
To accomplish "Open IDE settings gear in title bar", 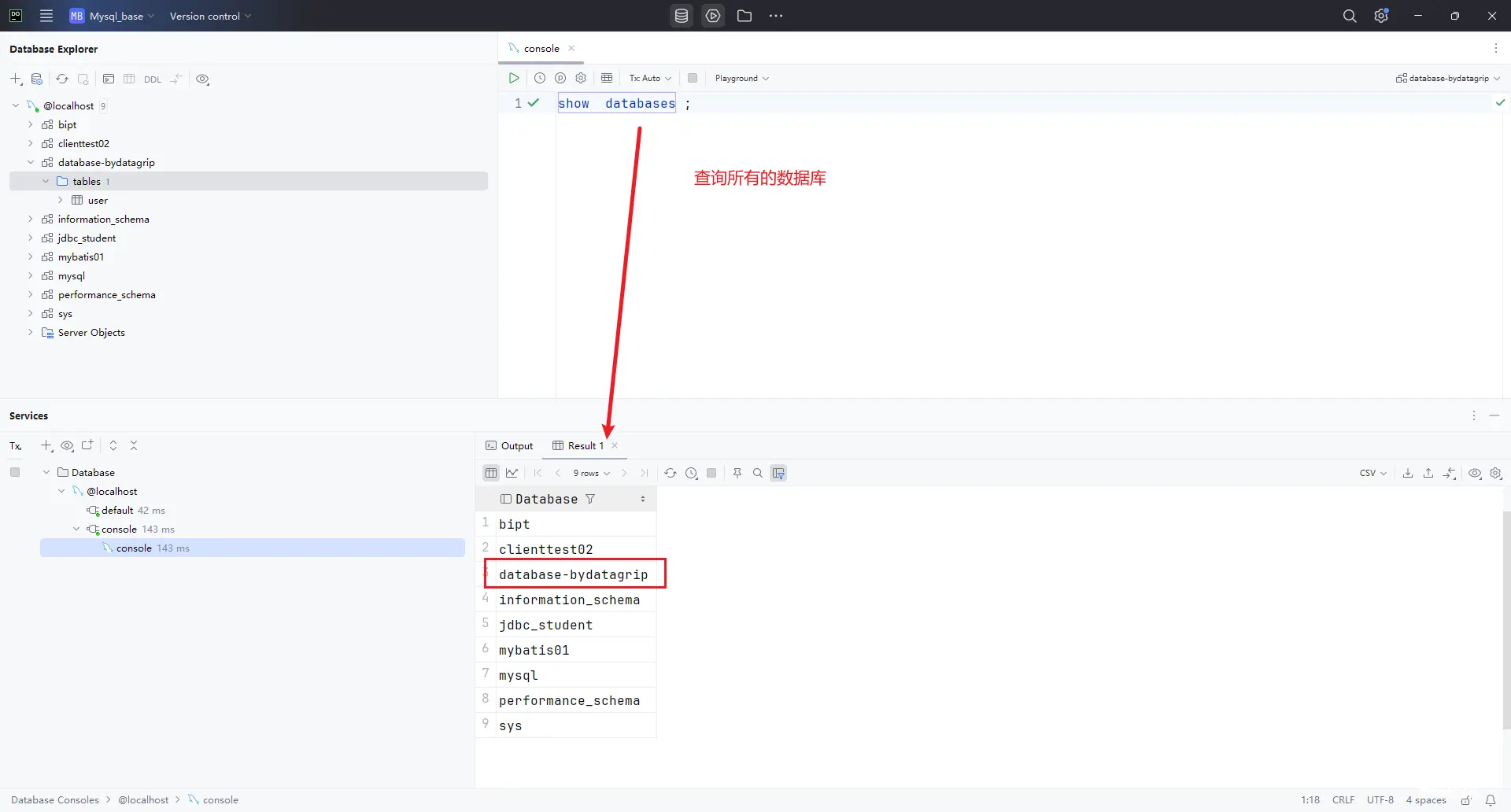I will tap(1381, 16).
